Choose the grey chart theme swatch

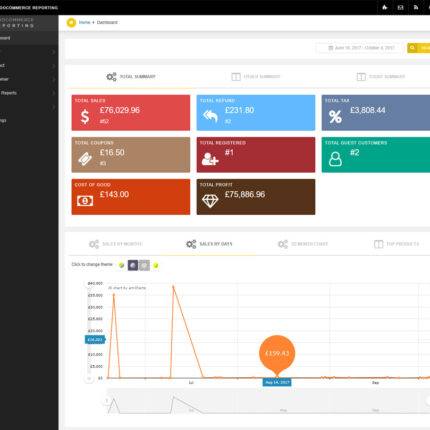pyautogui.click(x=144, y=265)
